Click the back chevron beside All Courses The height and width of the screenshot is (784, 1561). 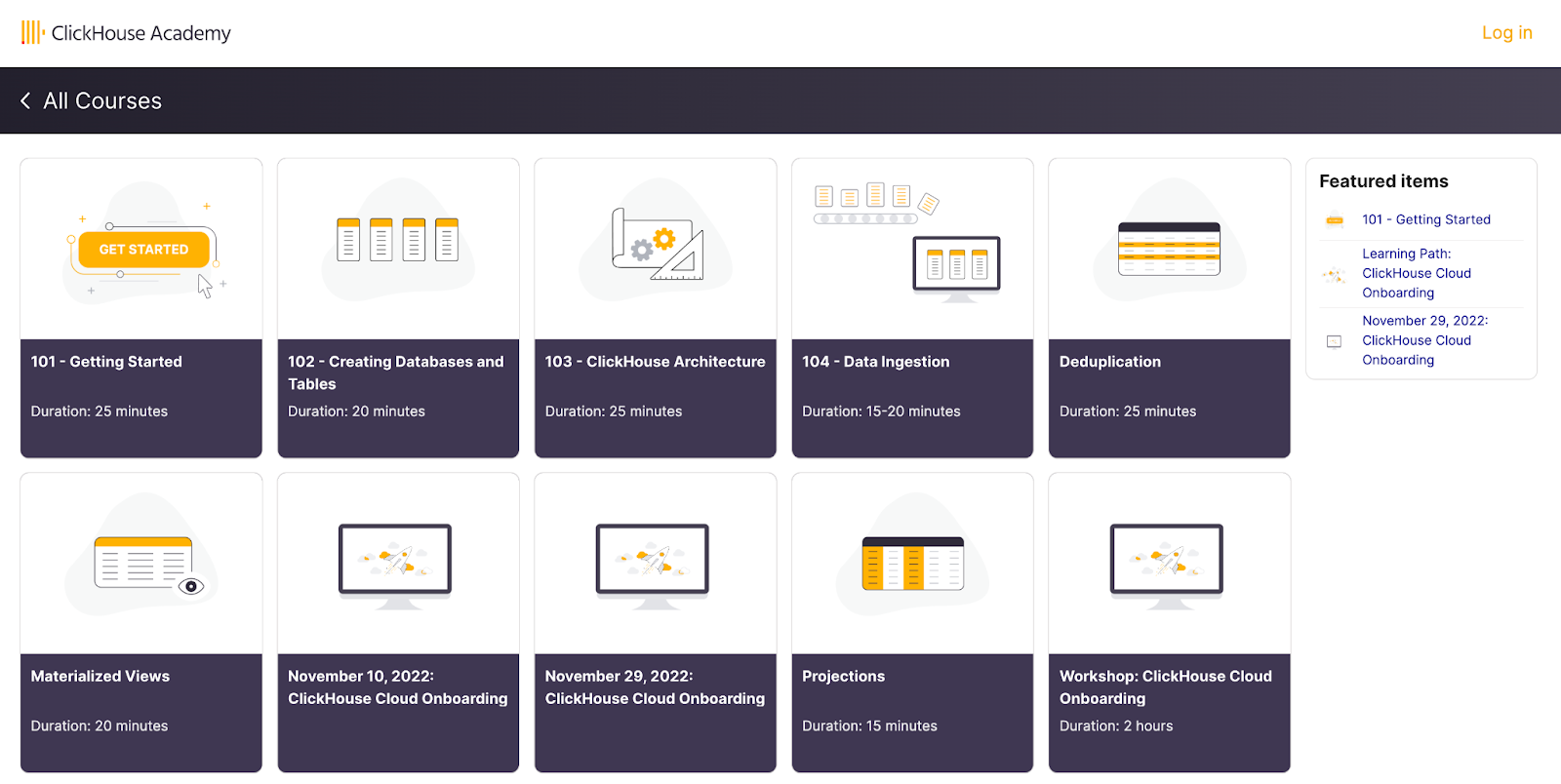pyautogui.click(x=25, y=100)
